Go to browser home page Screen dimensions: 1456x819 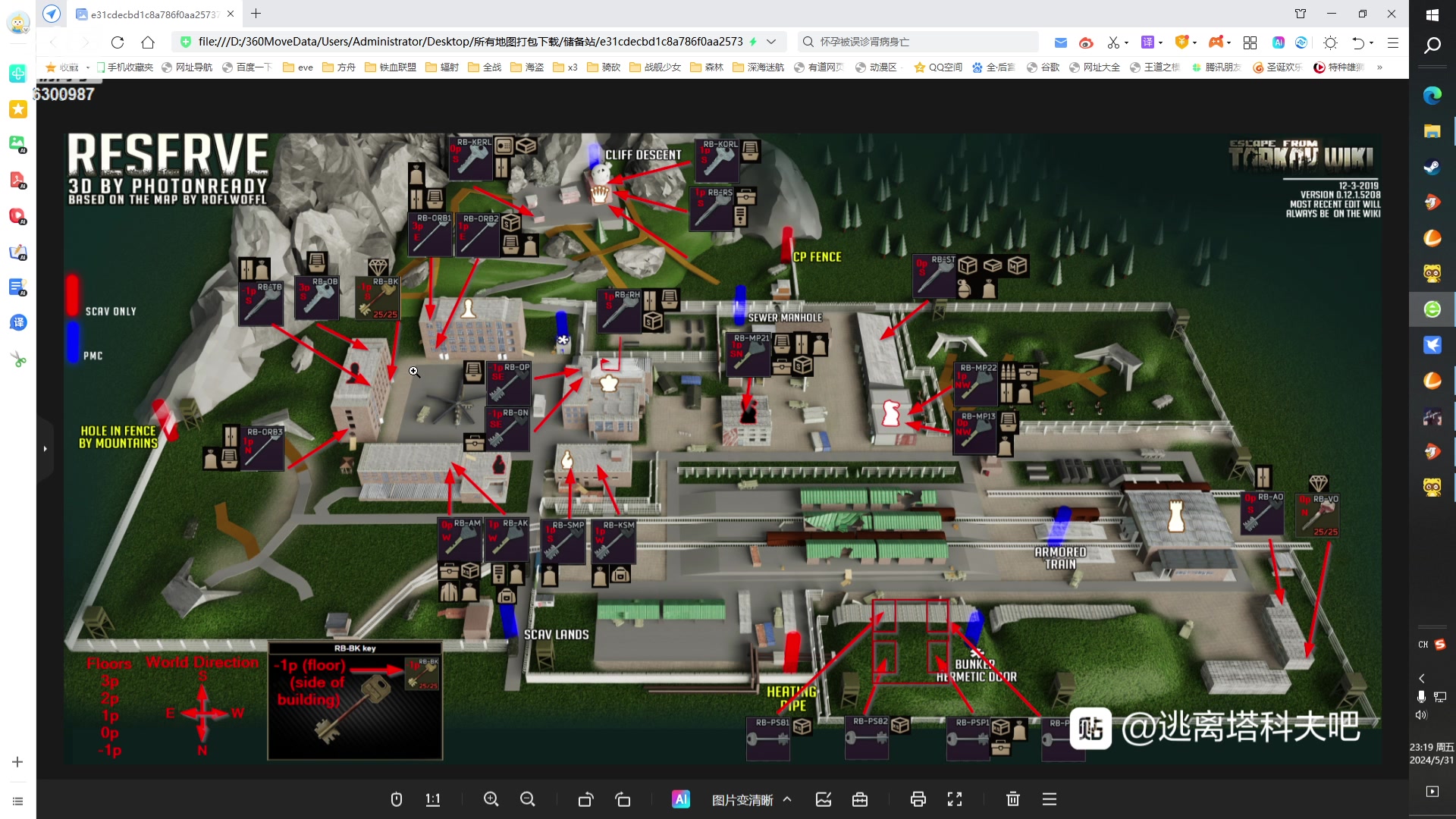[149, 42]
